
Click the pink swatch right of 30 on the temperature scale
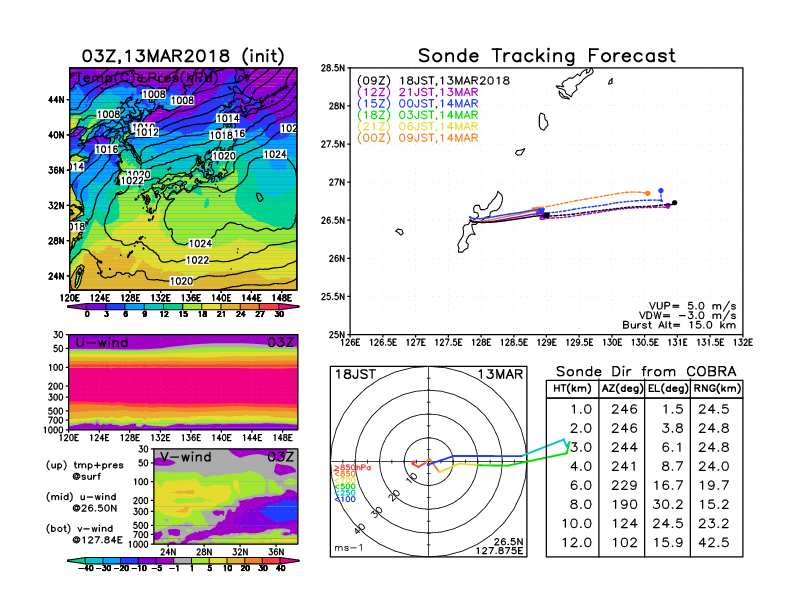(x=290, y=306)
